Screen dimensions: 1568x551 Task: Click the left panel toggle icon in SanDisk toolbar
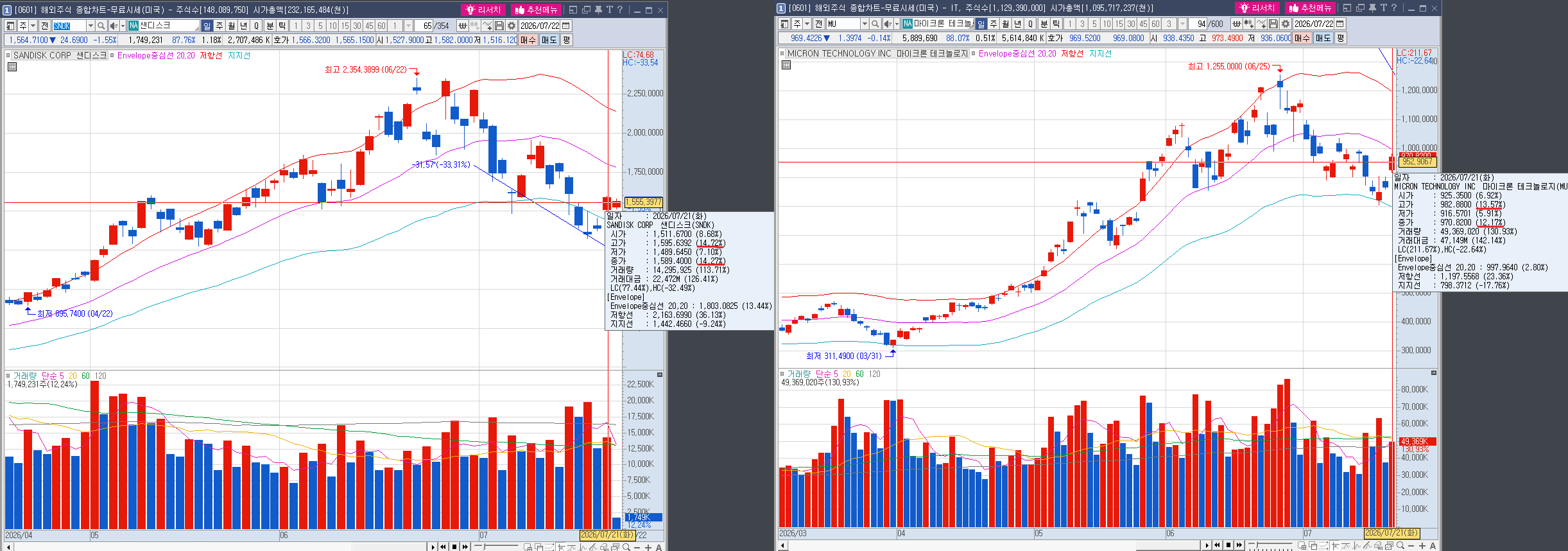point(10,26)
